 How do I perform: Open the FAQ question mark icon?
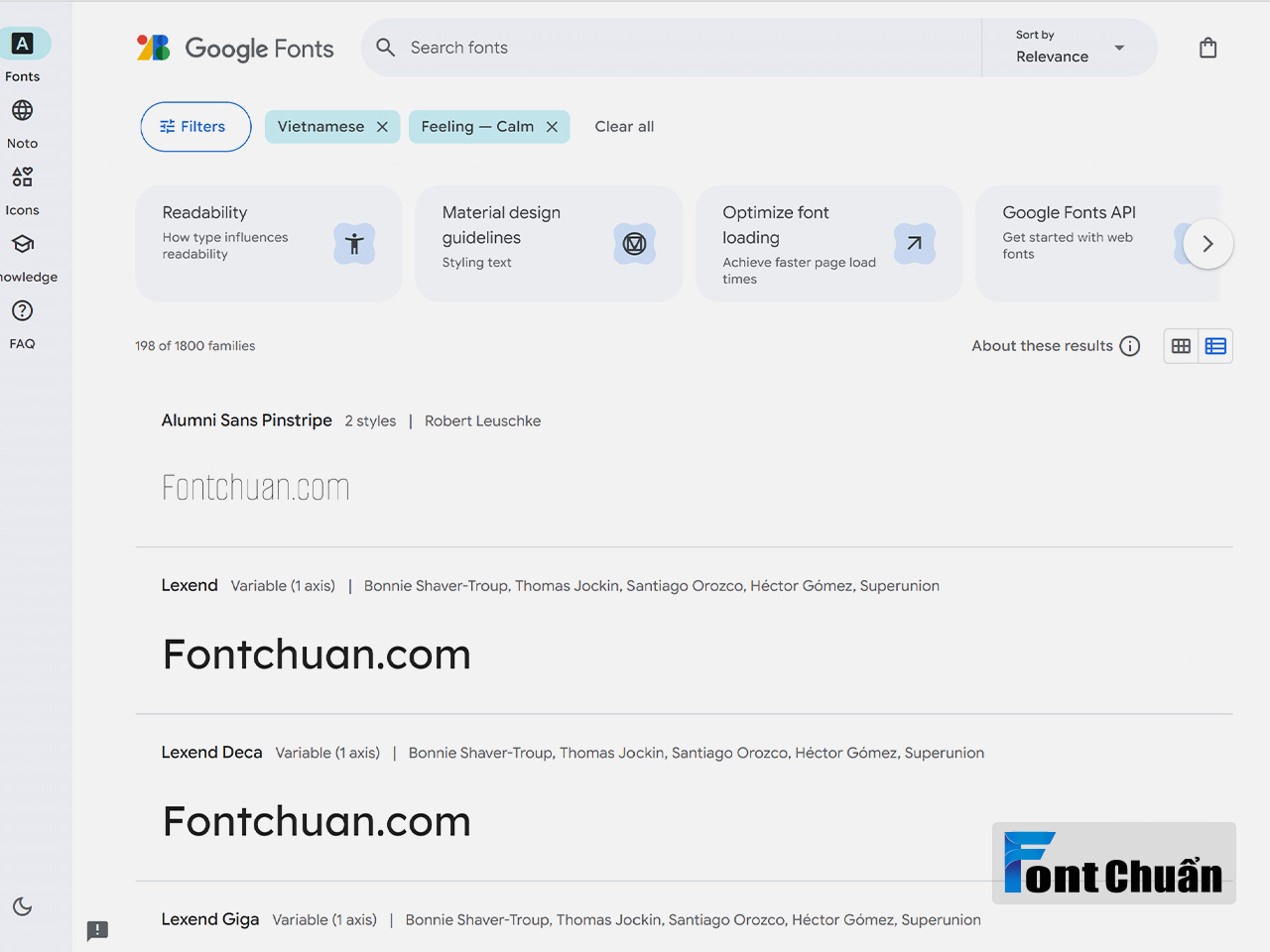(22, 310)
